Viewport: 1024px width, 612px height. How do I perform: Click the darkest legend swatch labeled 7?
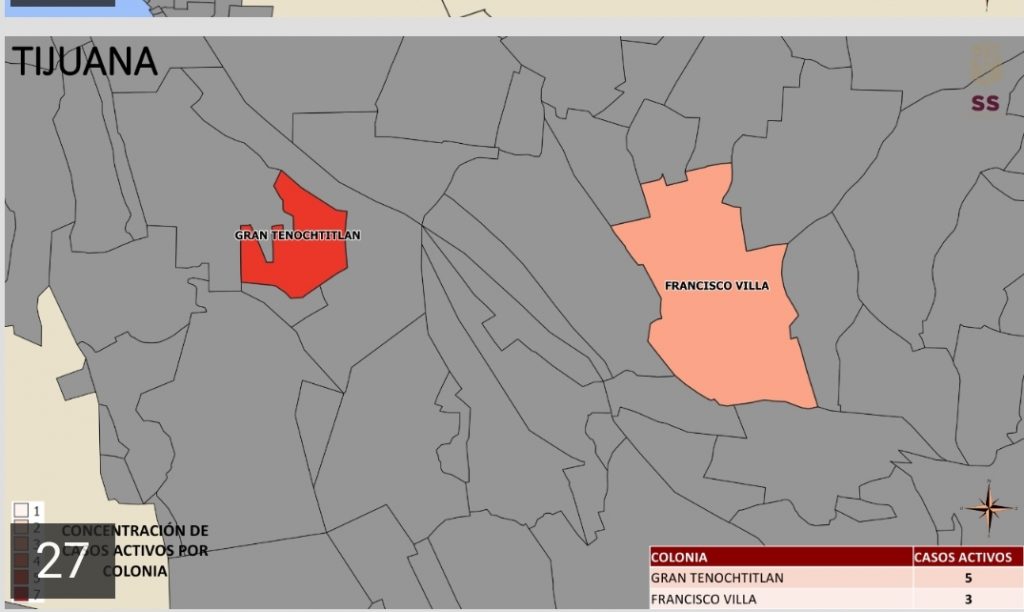click(x=21, y=594)
